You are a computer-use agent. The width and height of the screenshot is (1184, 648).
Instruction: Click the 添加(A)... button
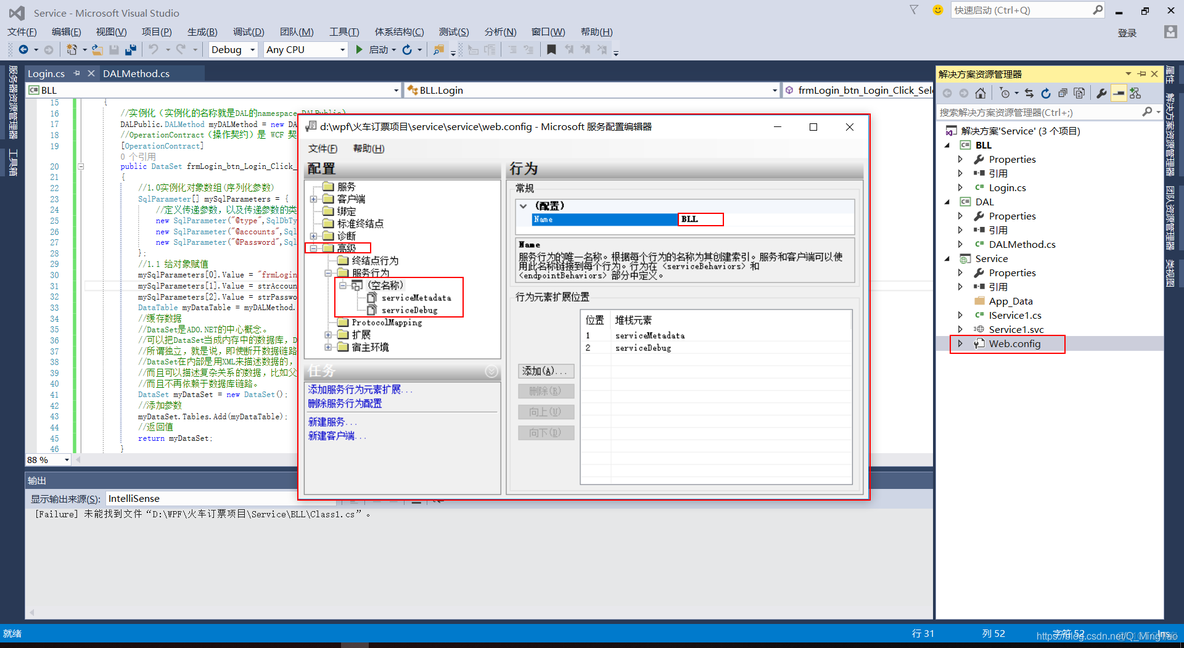click(x=546, y=371)
